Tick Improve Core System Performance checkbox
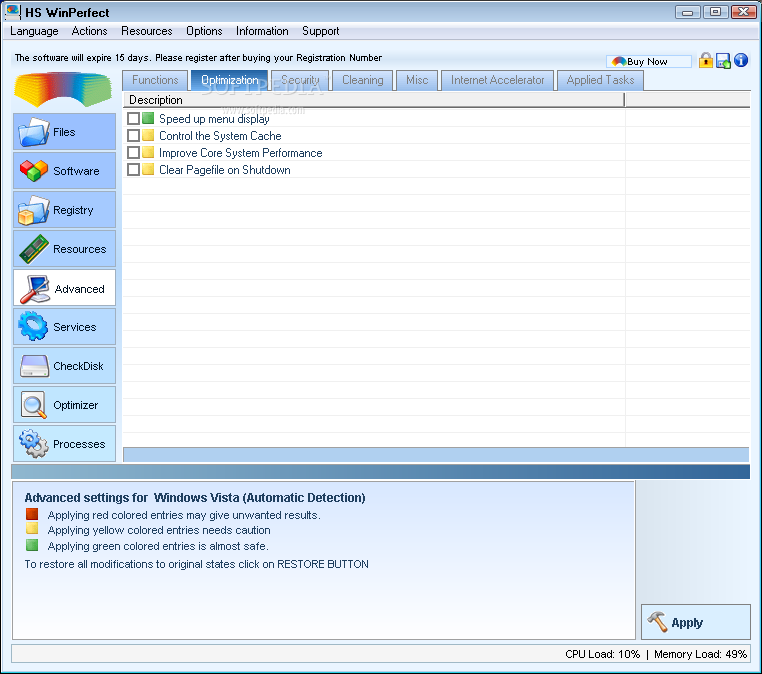This screenshot has width=762, height=674. point(133,152)
